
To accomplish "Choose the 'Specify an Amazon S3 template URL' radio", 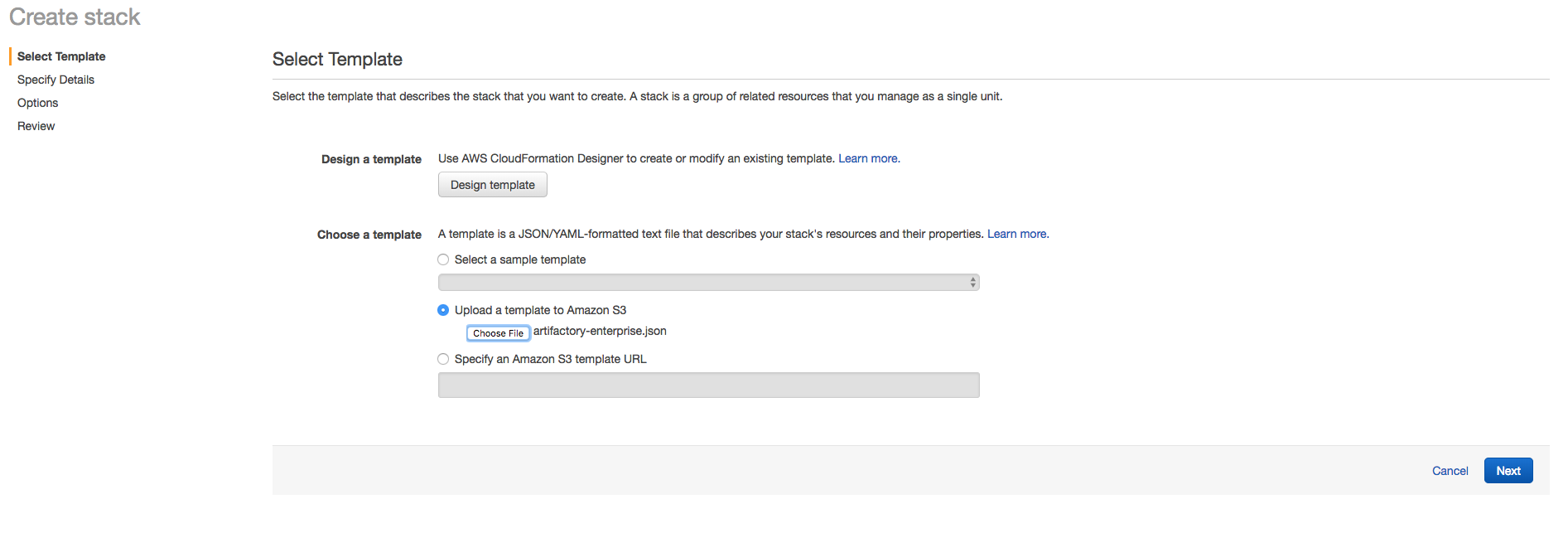I will tap(443, 359).
